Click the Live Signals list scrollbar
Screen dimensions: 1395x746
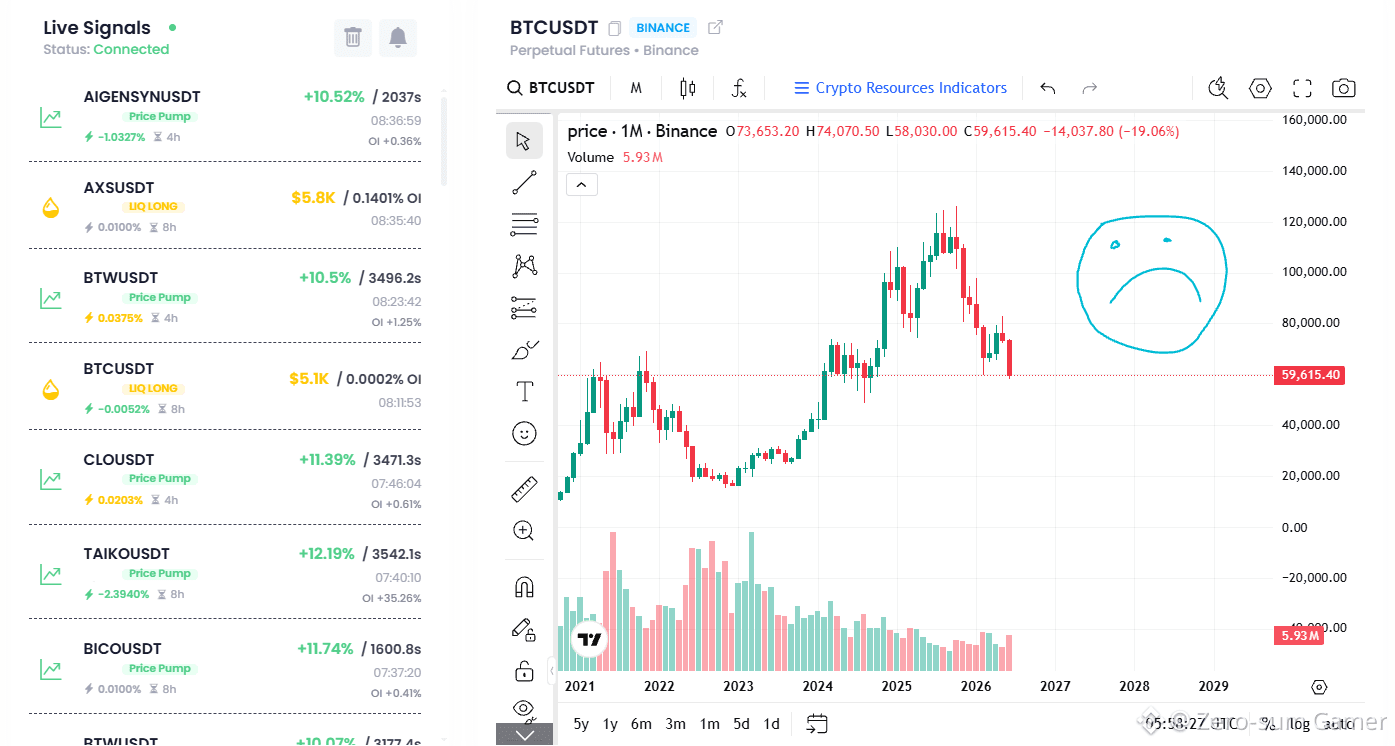point(444,140)
